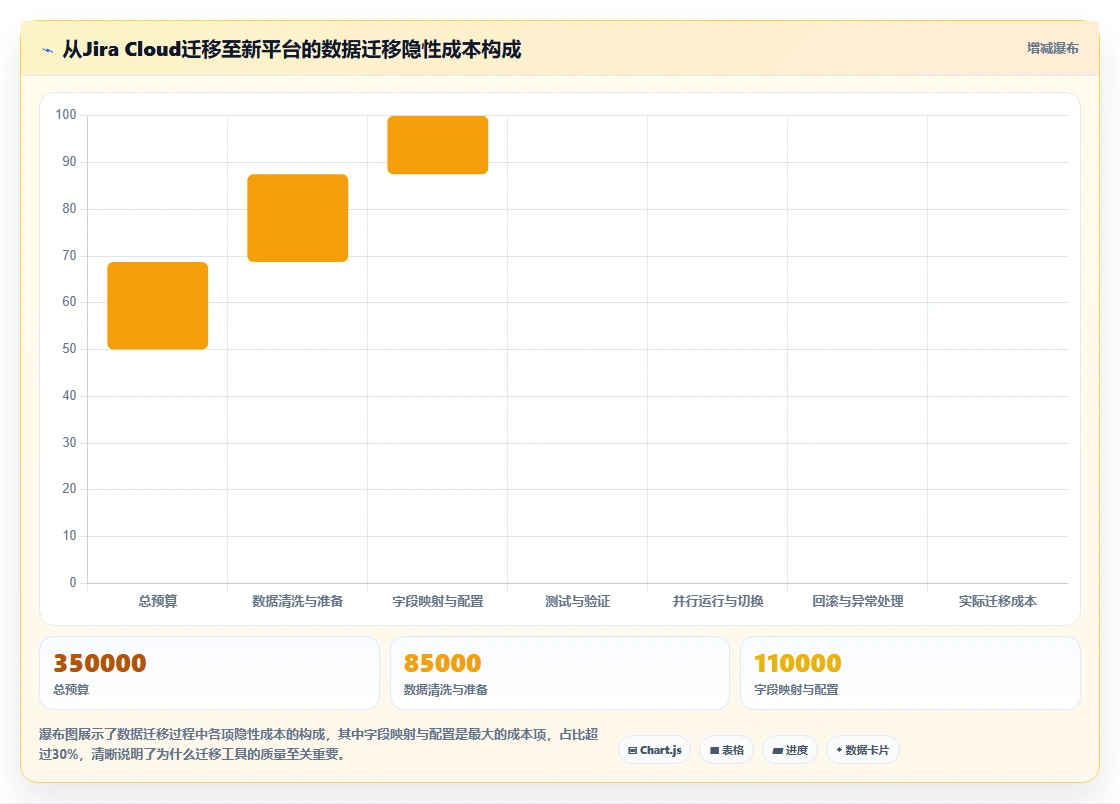The width and height of the screenshot is (1120, 804).
Task: Click the y-axis value 0
Action: 73,583
